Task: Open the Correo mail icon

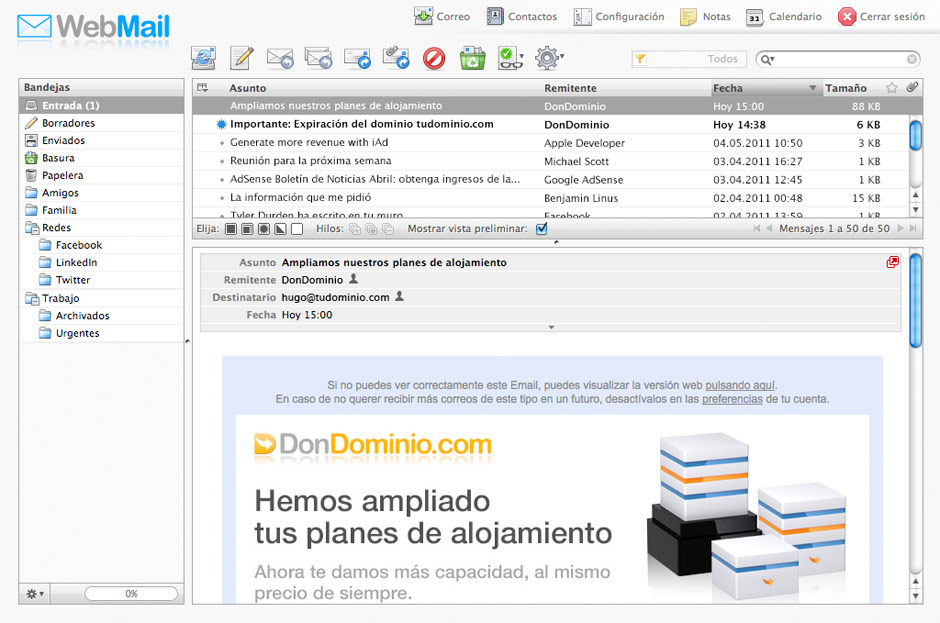Action: coord(423,16)
